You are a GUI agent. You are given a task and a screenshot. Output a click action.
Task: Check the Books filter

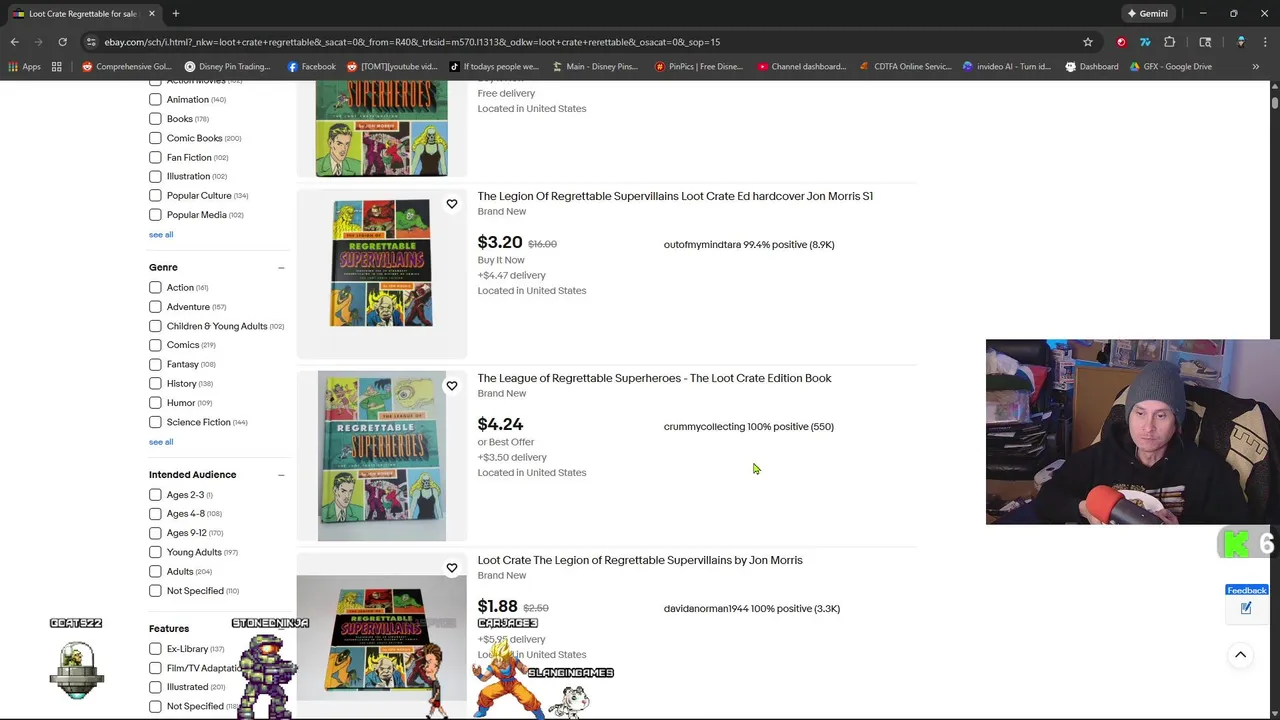(155, 119)
